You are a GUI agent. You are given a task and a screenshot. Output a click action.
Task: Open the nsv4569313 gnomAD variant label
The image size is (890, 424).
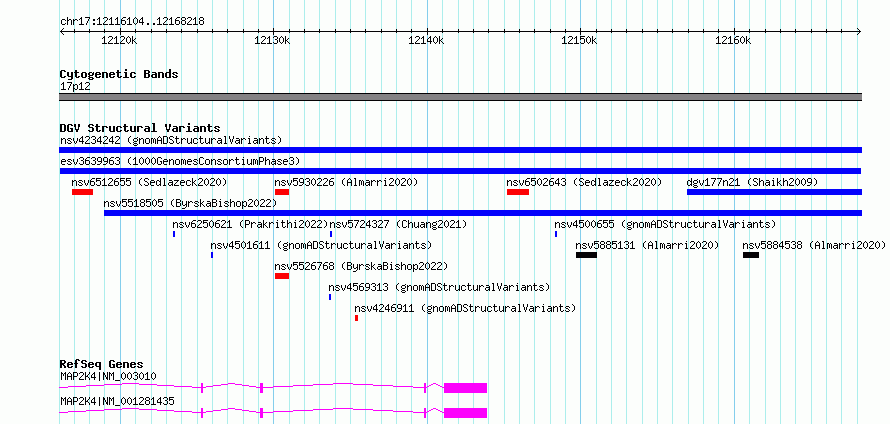click(x=439, y=287)
